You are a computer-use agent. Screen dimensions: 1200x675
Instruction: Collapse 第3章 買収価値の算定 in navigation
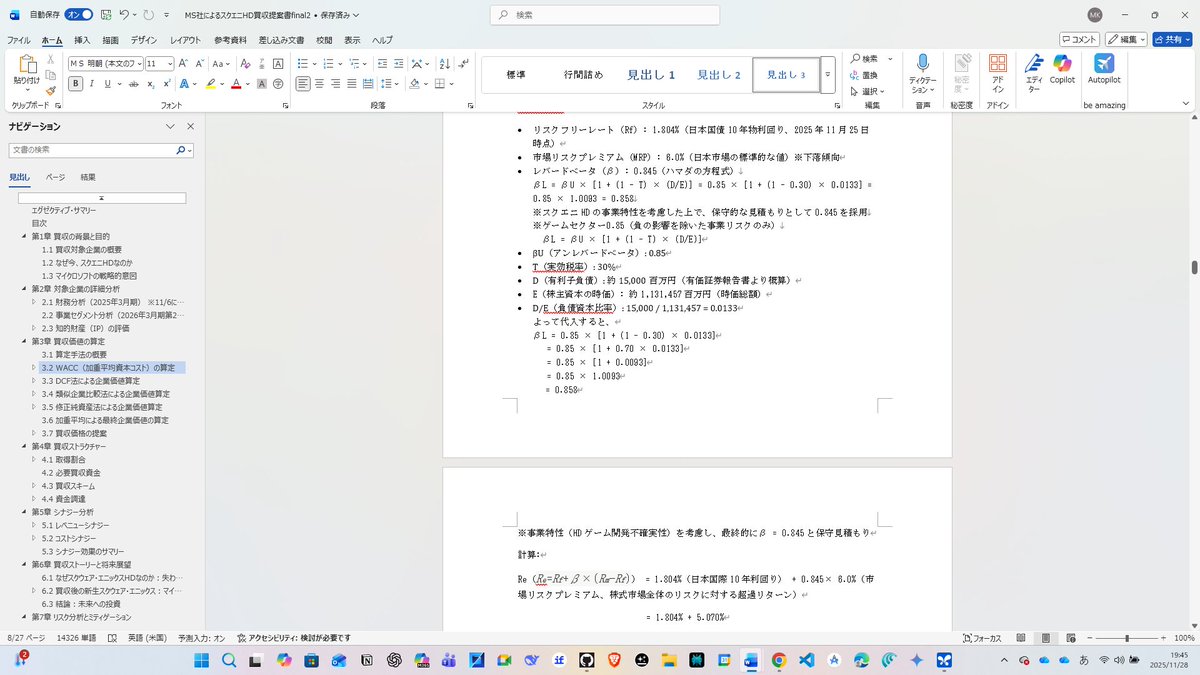tap(24, 341)
